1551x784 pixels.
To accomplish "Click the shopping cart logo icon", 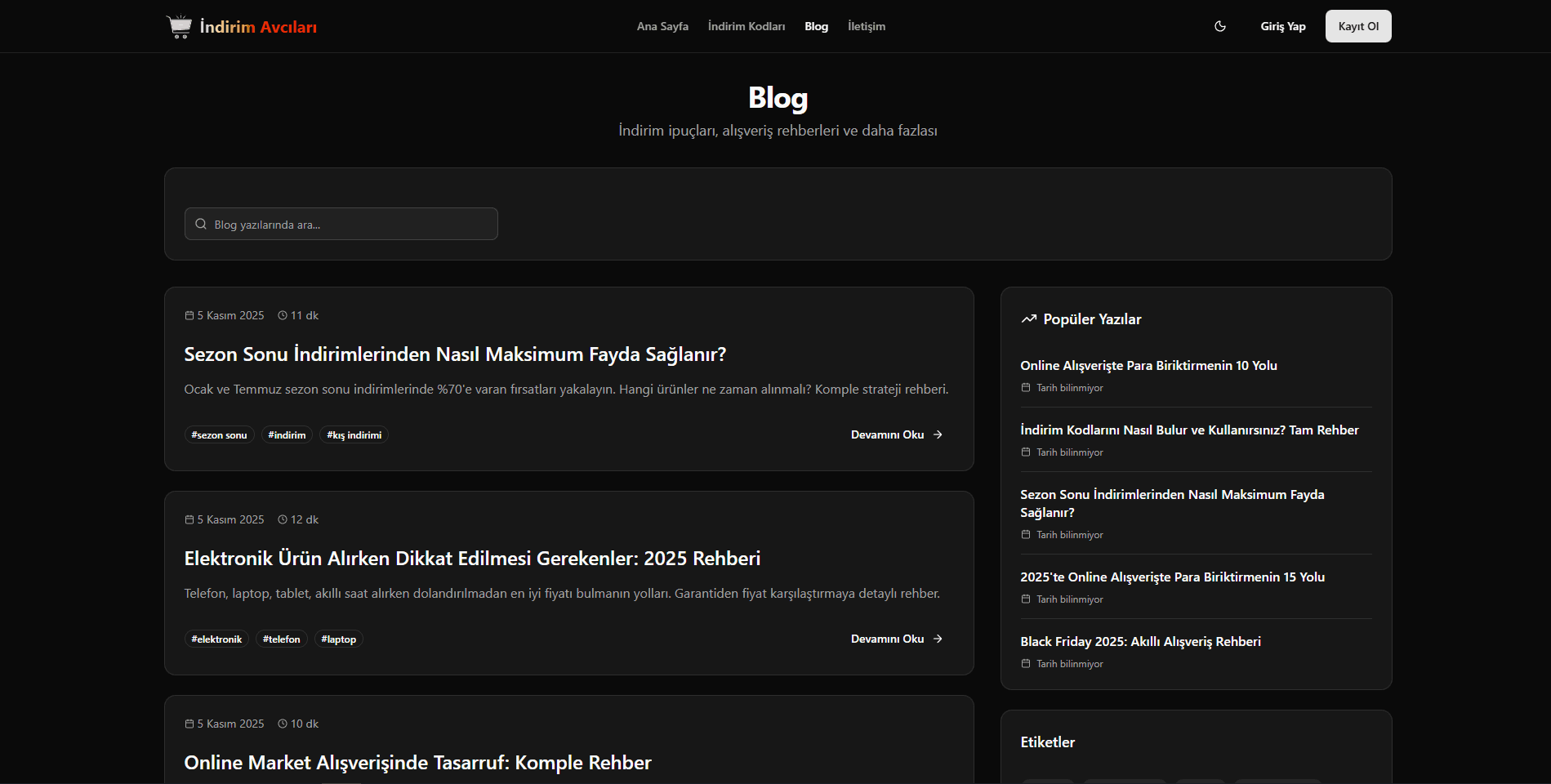I will coord(179,25).
